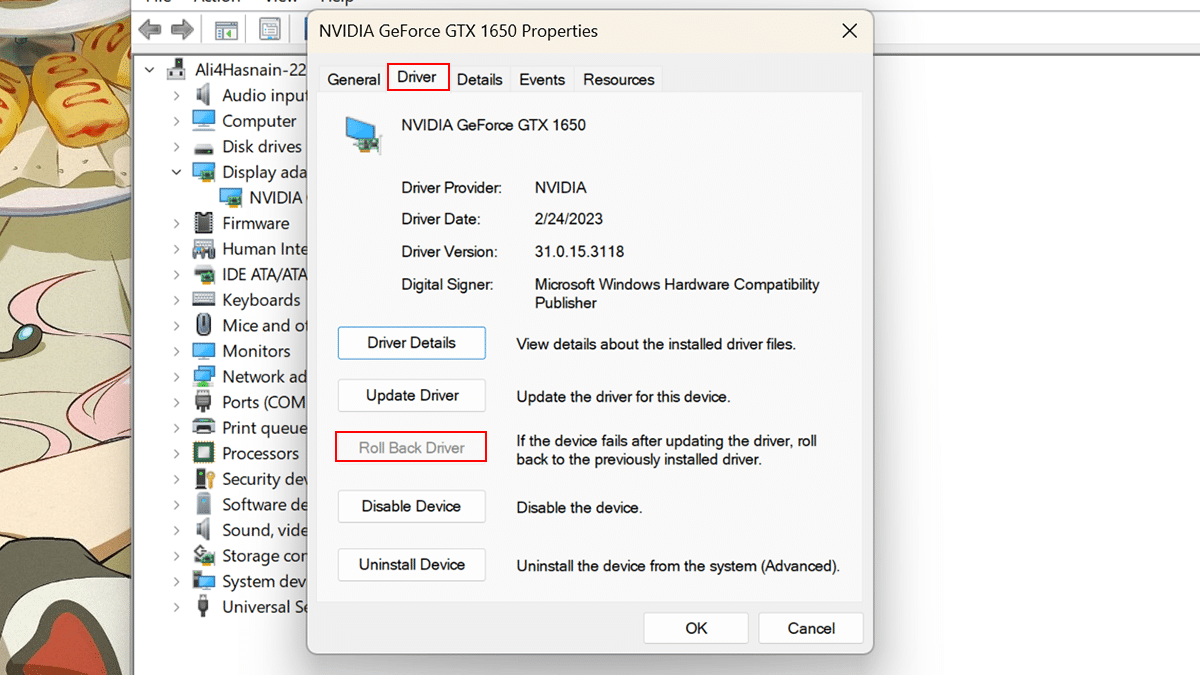
Task: Click the forward arrow toolbar icon
Action: pos(182,29)
